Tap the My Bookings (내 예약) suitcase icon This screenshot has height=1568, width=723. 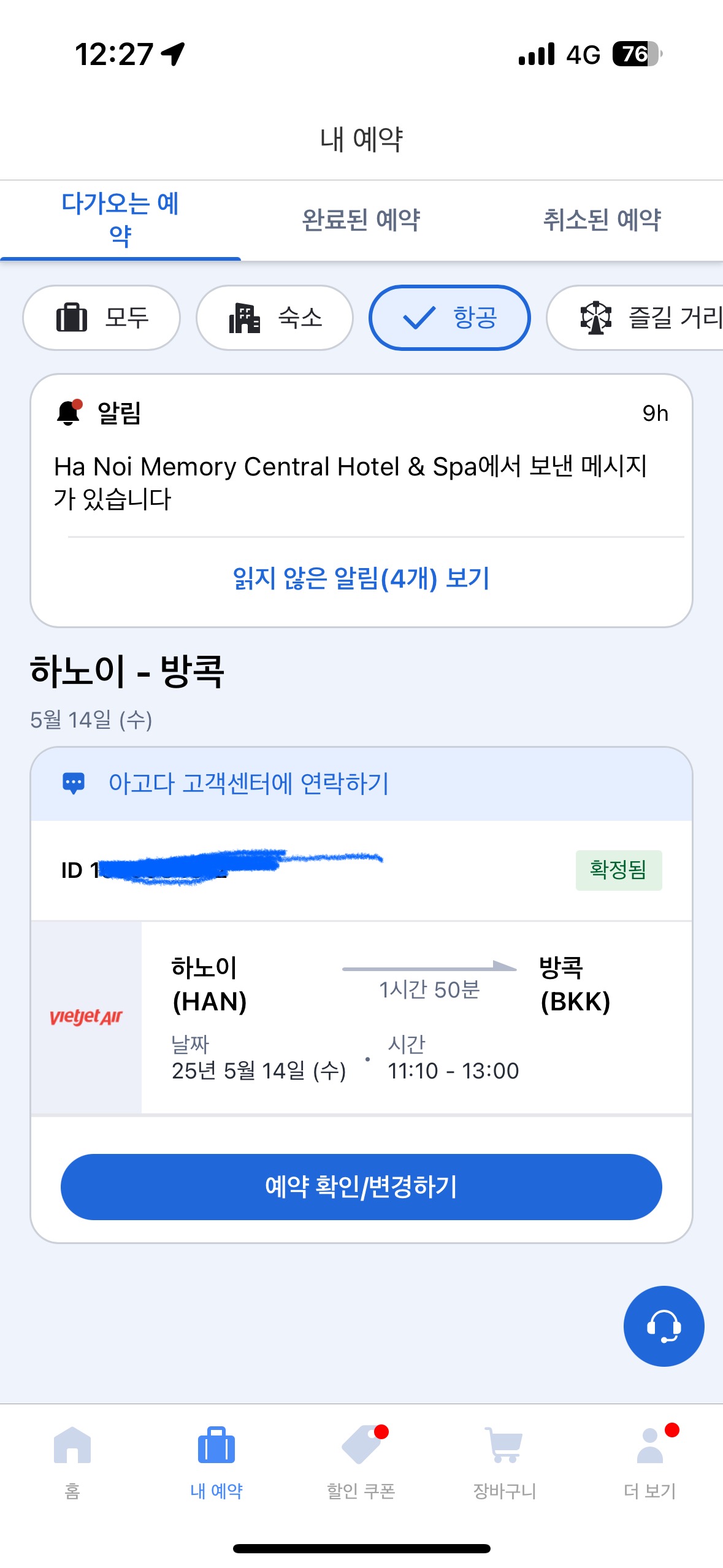(x=216, y=1446)
